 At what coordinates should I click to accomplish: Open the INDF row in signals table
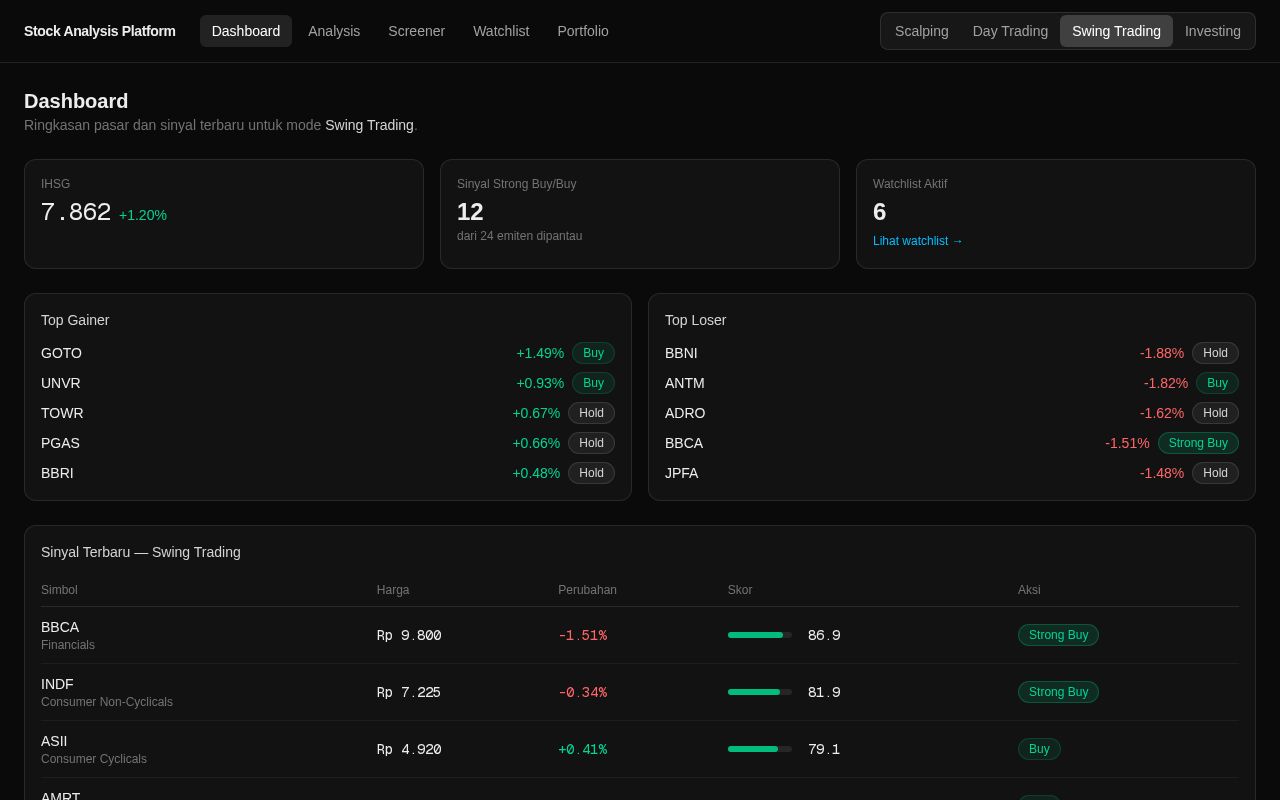[640, 692]
